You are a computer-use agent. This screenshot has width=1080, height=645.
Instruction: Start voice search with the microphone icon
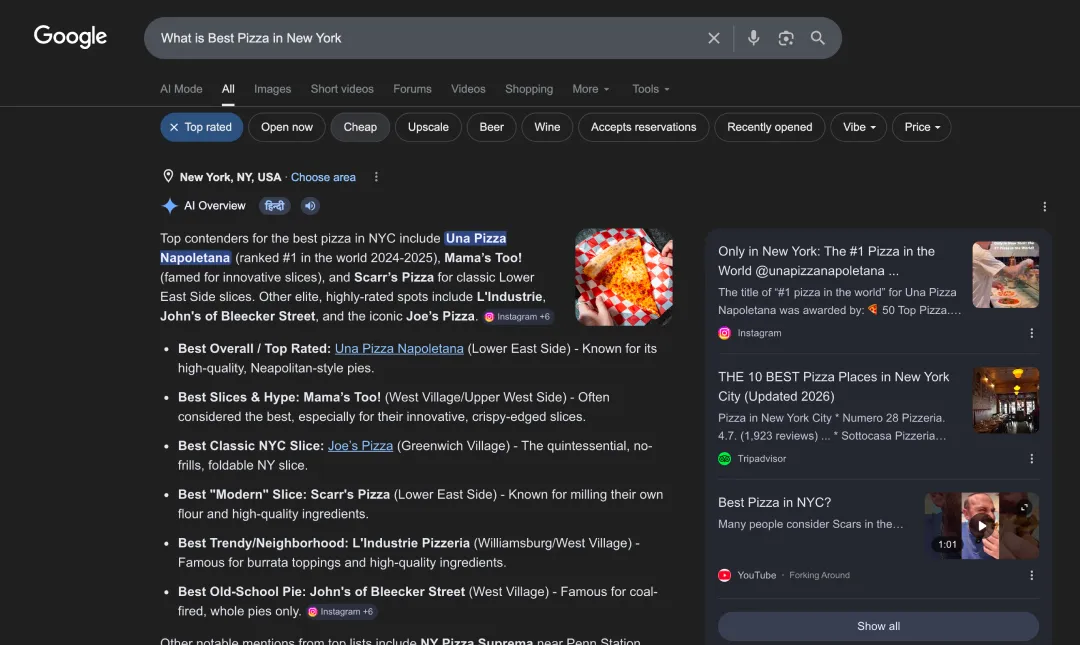point(754,38)
